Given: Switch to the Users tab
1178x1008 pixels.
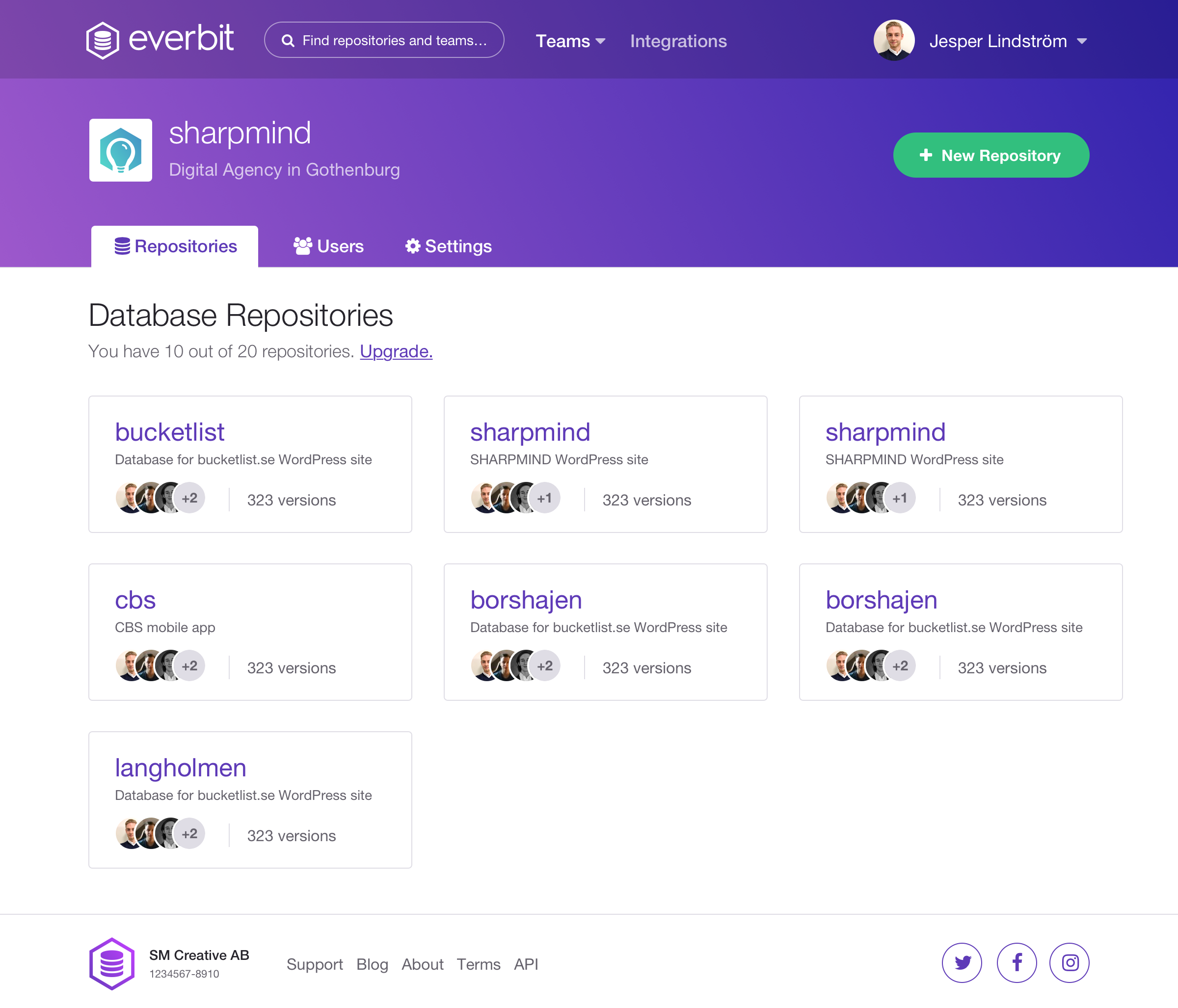Looking at the screenshot, I should coord(328,246).
